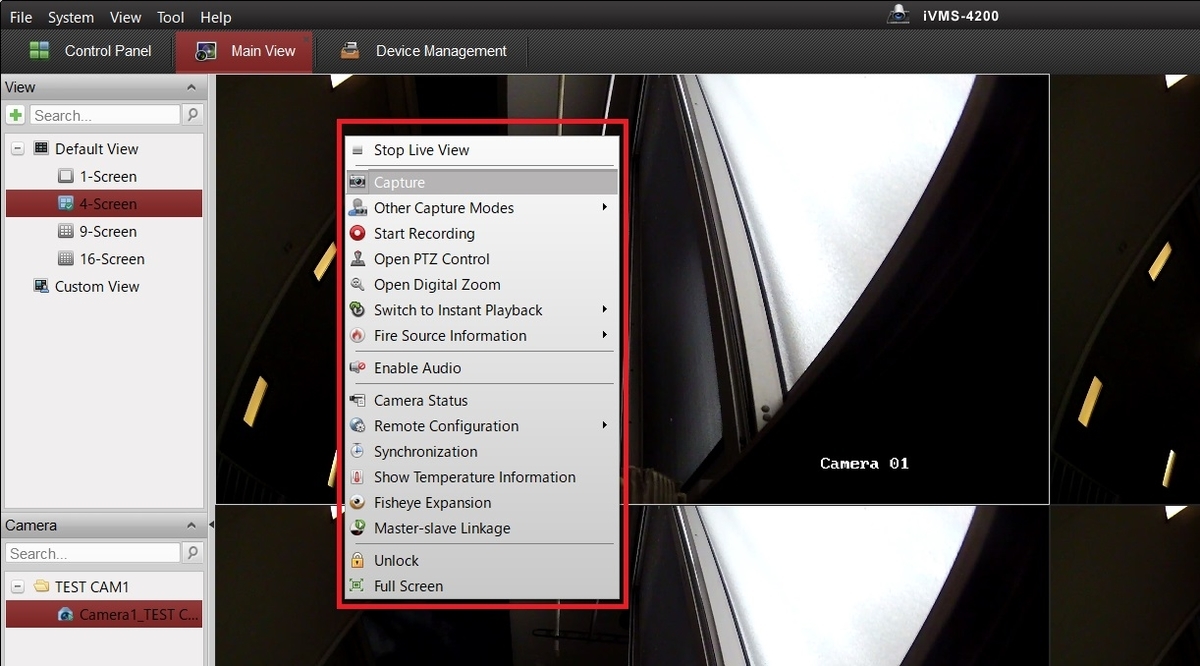The width and height of the screenshot is (1200, 666).
Task: Click the Stop Live View icon
Action: click(357, 150)
